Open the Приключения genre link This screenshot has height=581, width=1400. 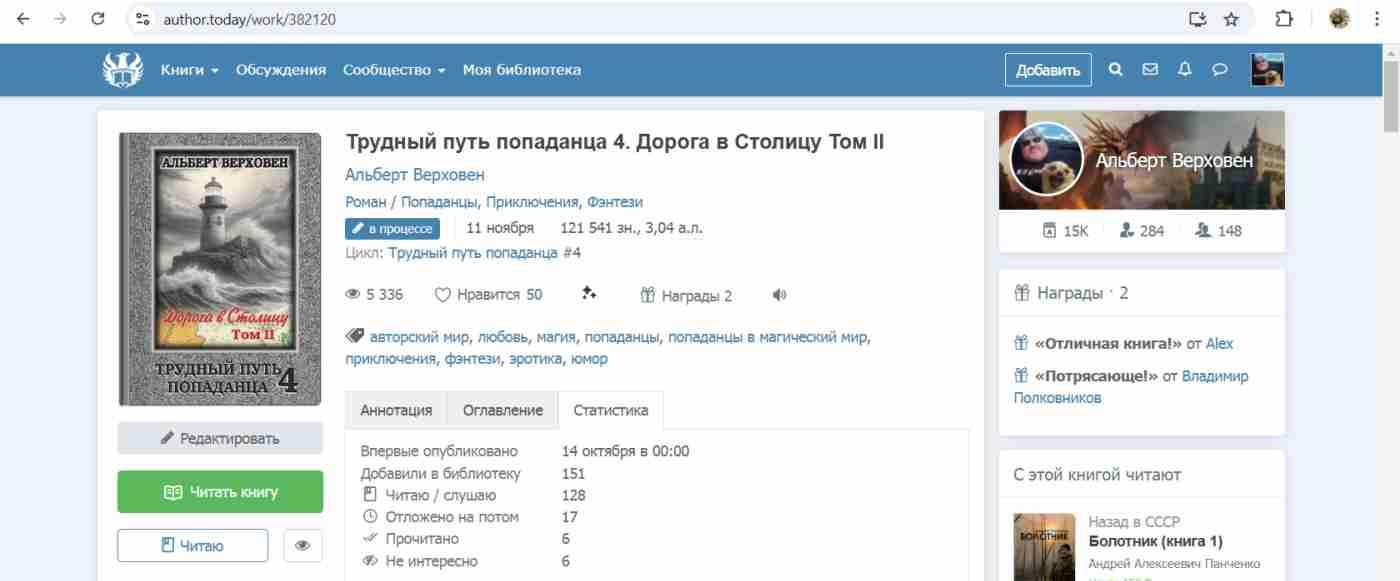(530, 202)
